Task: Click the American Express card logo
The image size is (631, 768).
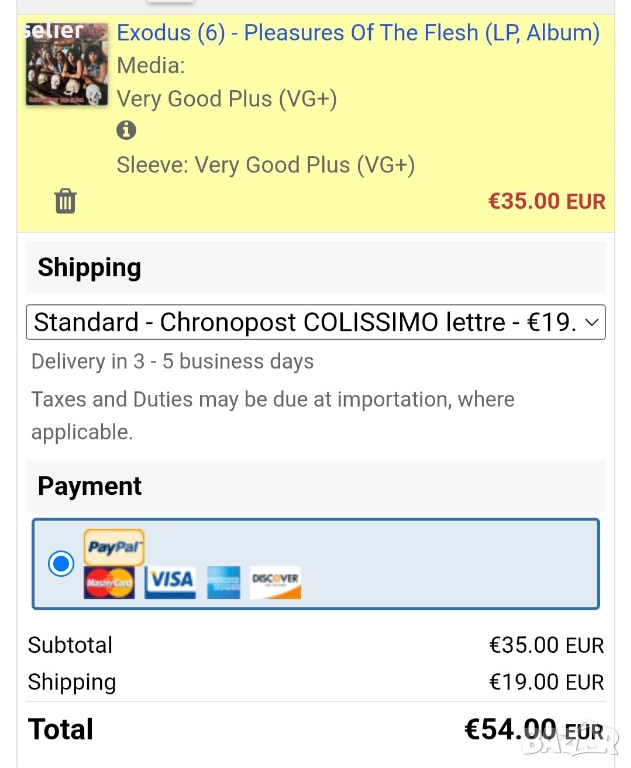Action: pyautogui.click(x=224, y=582)
